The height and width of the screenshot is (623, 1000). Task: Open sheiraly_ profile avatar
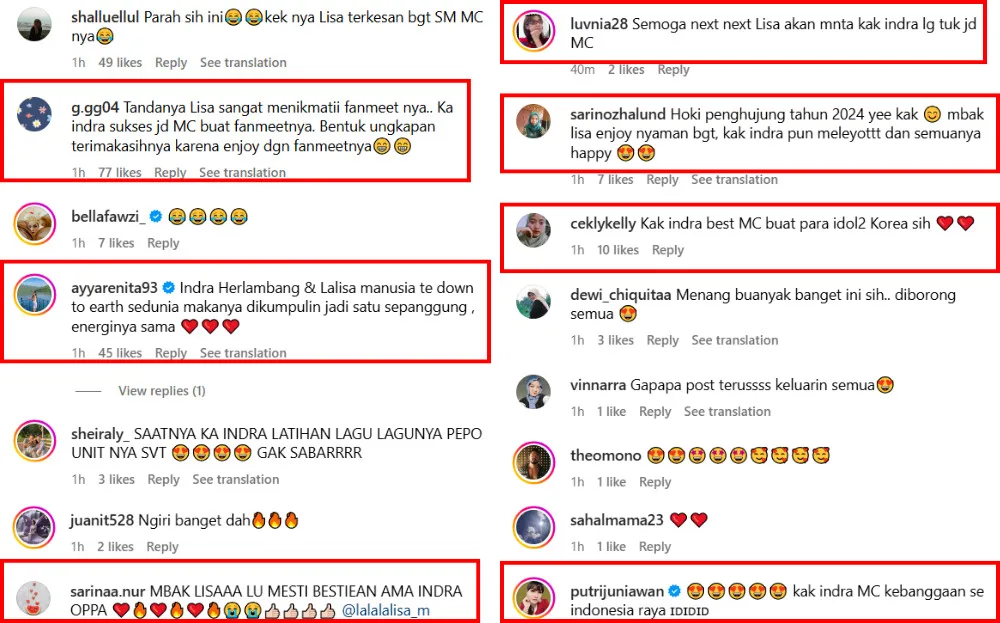34,441
